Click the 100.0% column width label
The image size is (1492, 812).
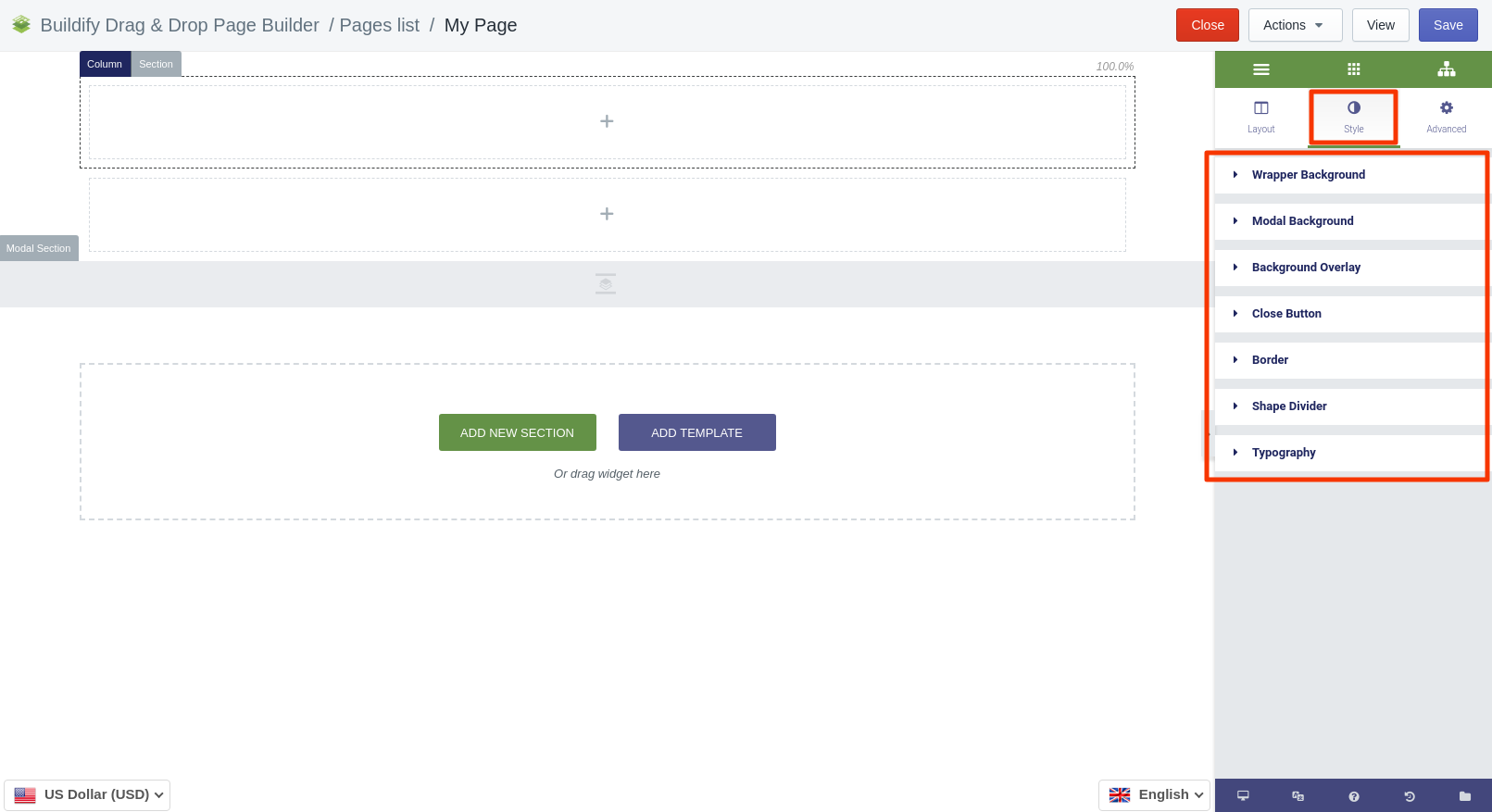point(1114,67)
